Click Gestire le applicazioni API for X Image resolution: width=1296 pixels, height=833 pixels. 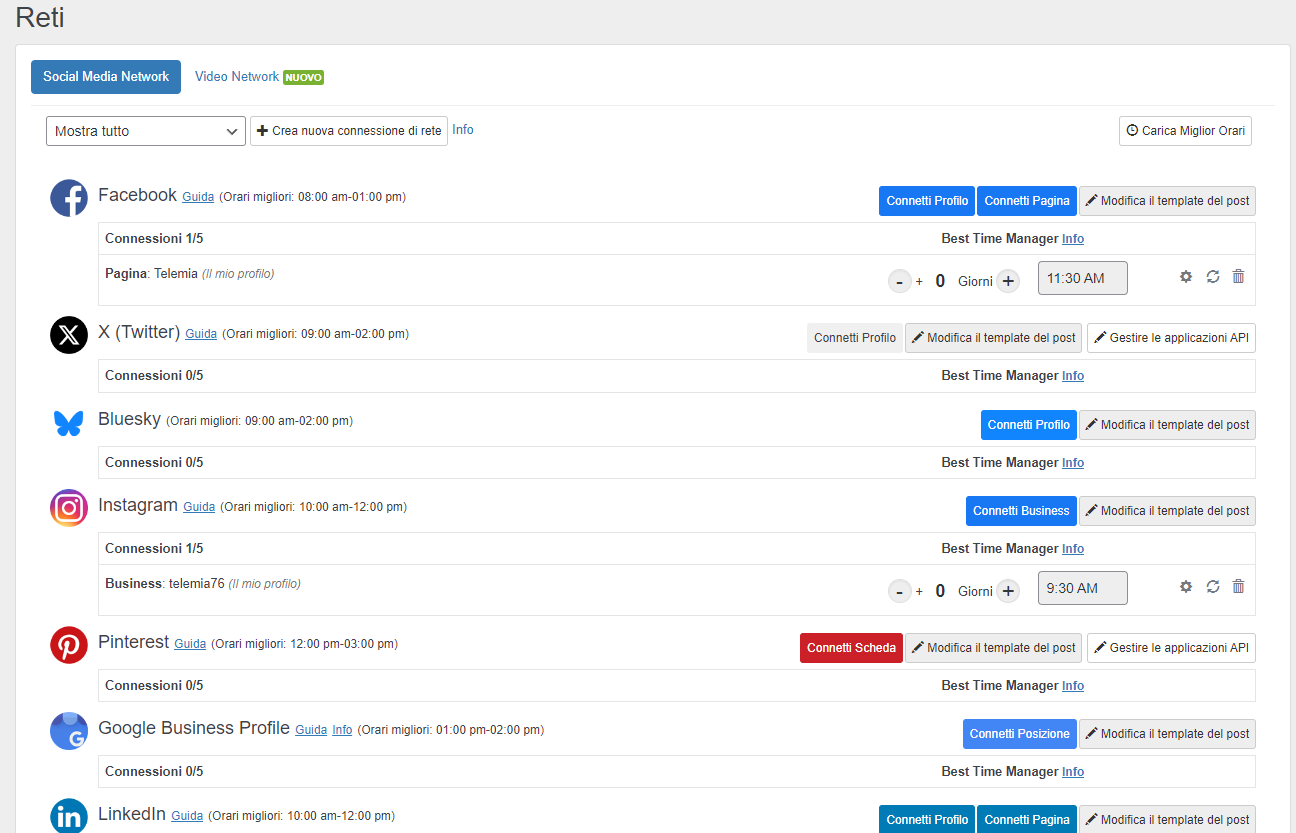click(x=1171, y=338)
